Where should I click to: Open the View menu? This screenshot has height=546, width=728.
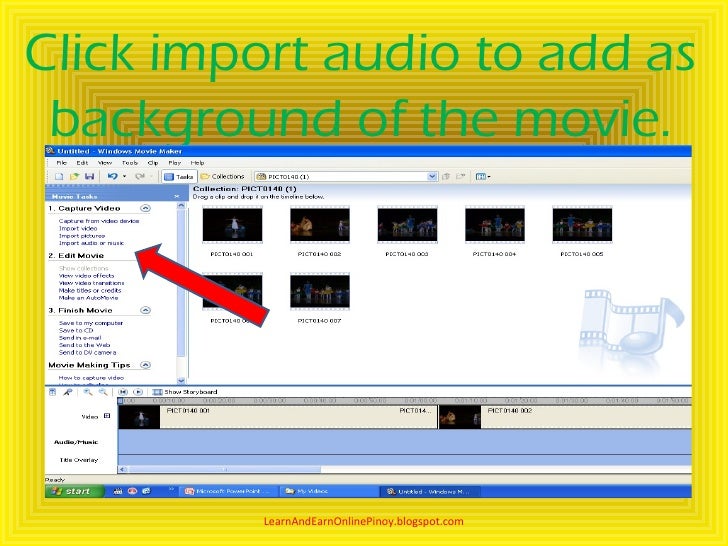(x=104, y=163)
